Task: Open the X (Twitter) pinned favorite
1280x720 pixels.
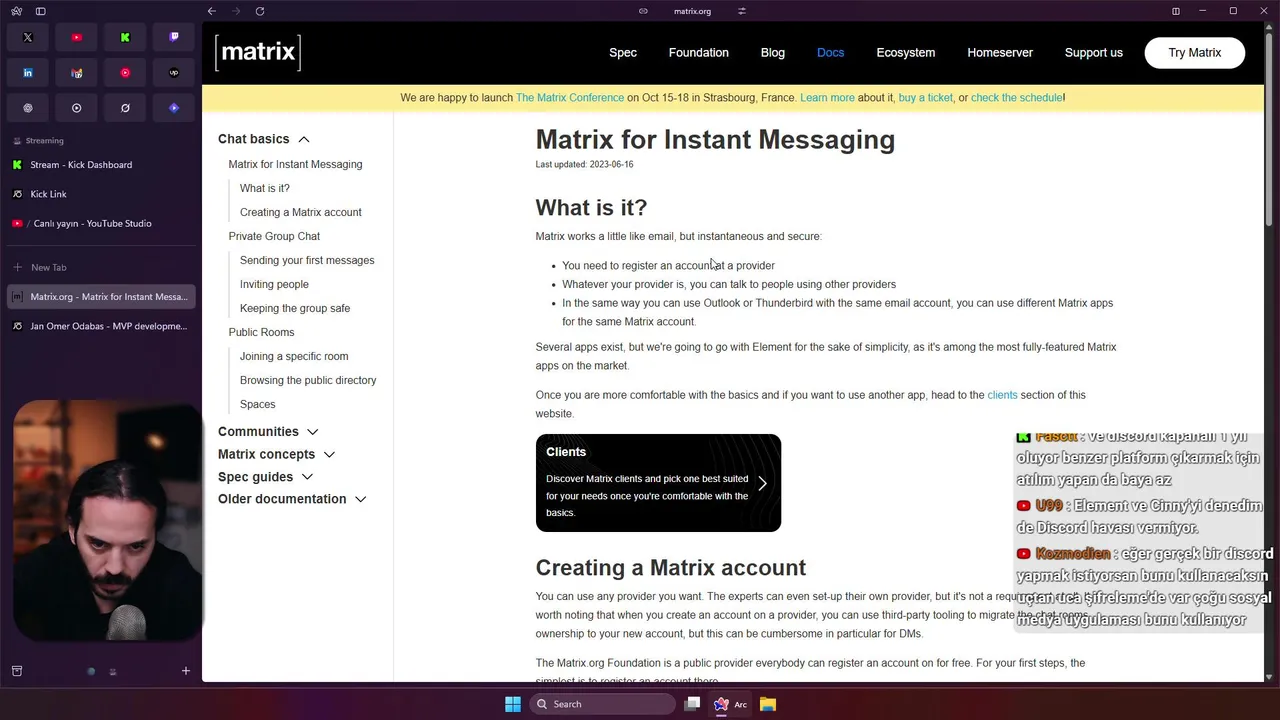Action: 28,37
